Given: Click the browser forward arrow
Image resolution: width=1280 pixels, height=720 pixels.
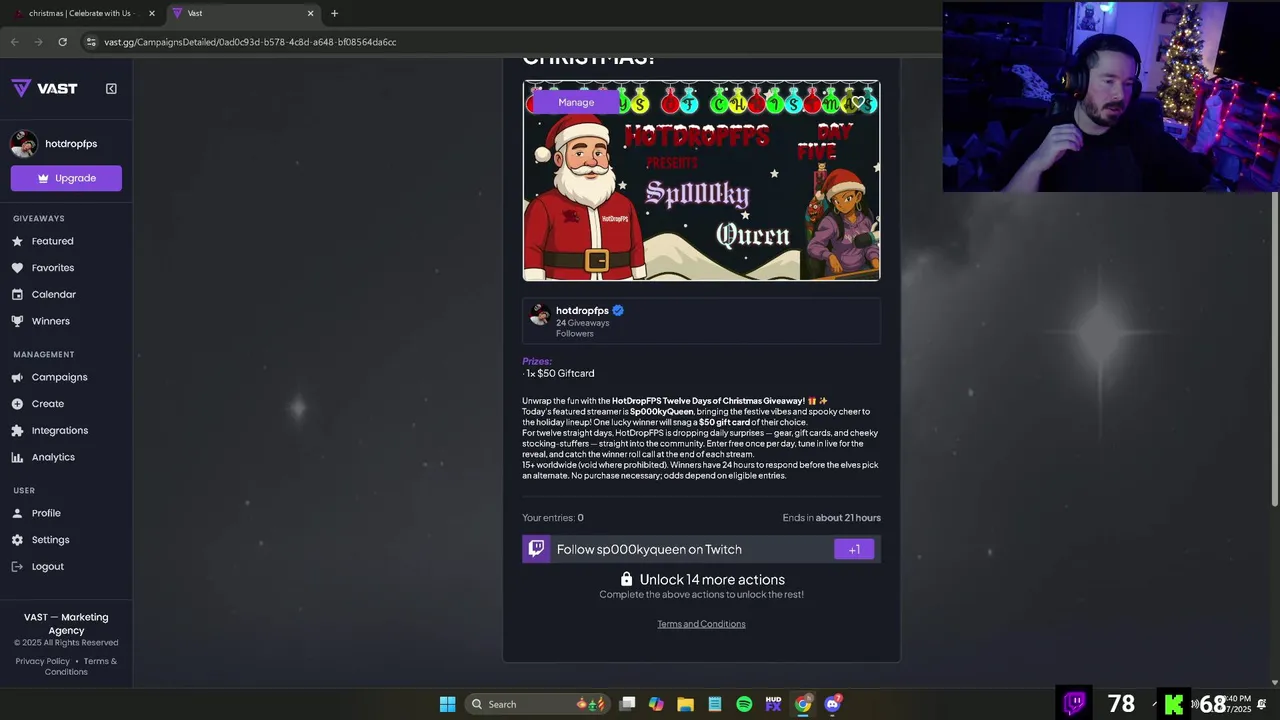Looking at the screenshot, I should 38,42.
